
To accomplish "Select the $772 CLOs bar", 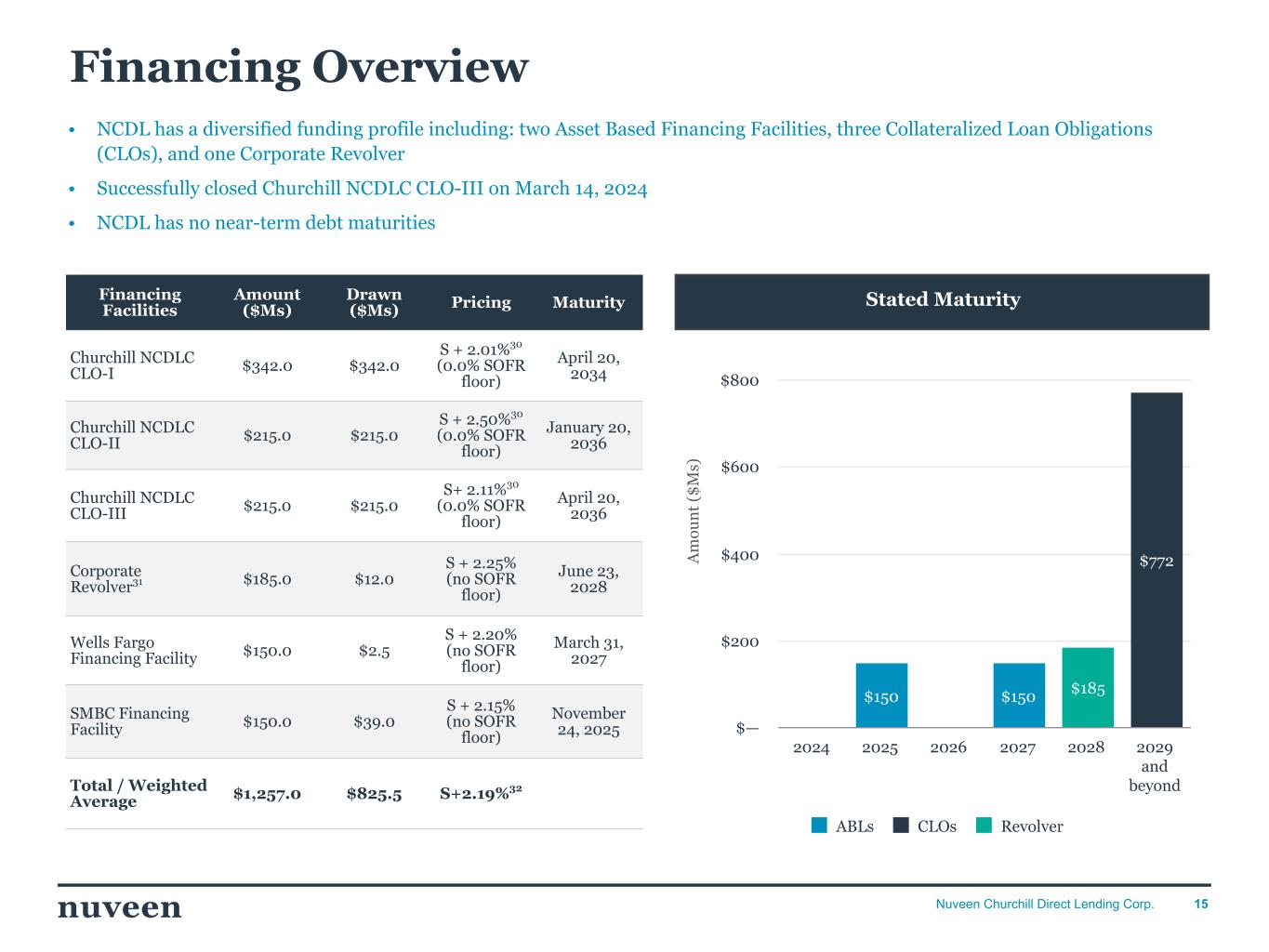I will coord(1157,560).
